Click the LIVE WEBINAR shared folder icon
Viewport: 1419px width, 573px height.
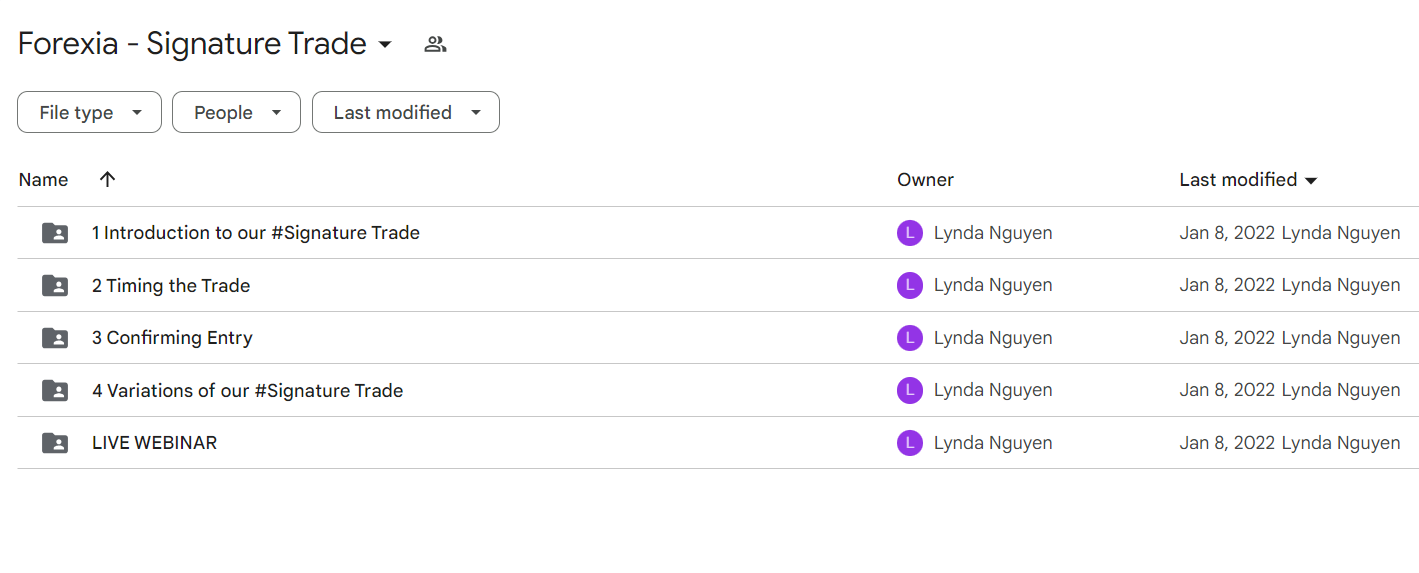[55, 443]
